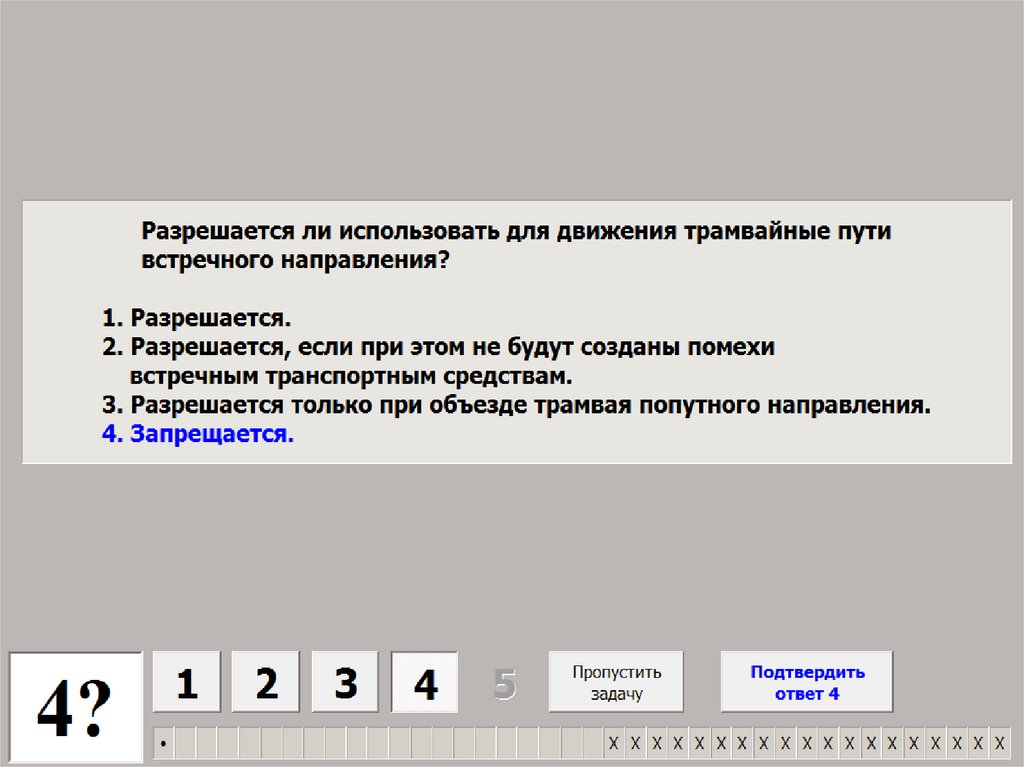This screenshot has height=767, width=1024.
Task: Confirm answer with 'Подтвердить ответ 4'
Action: tap(807, 683)
